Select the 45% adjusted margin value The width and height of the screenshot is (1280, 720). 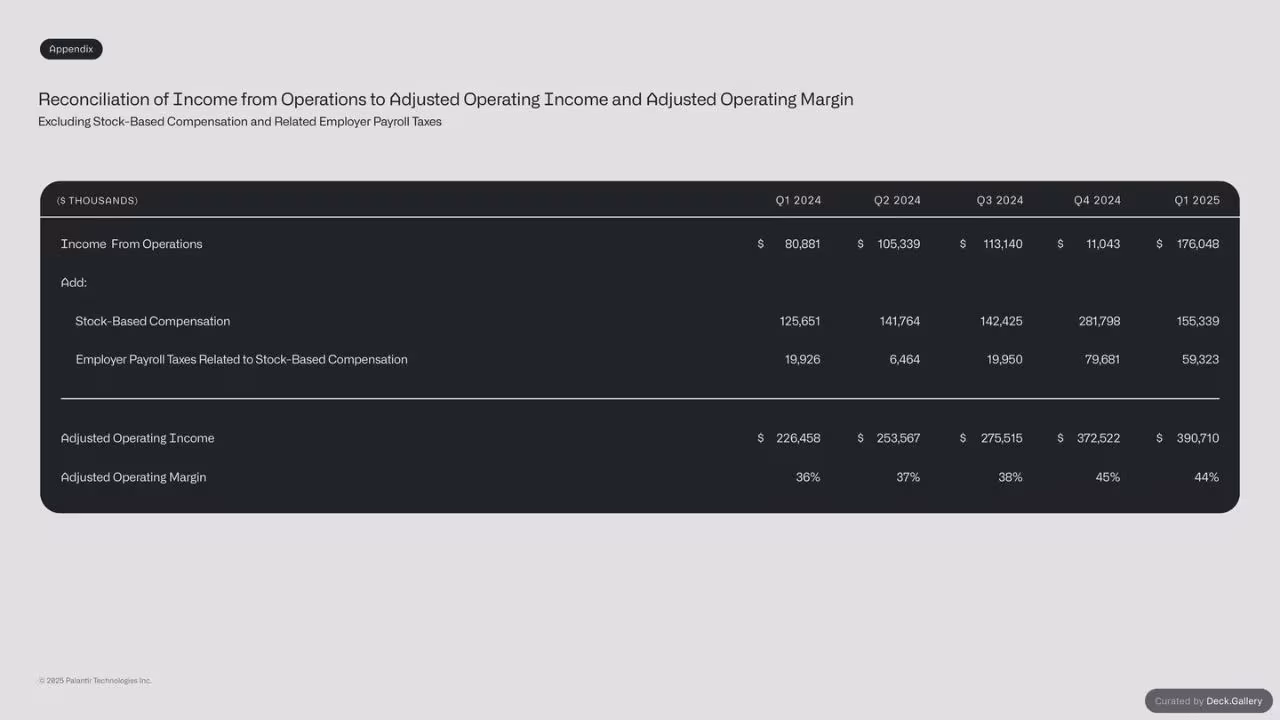(1108, 477)
